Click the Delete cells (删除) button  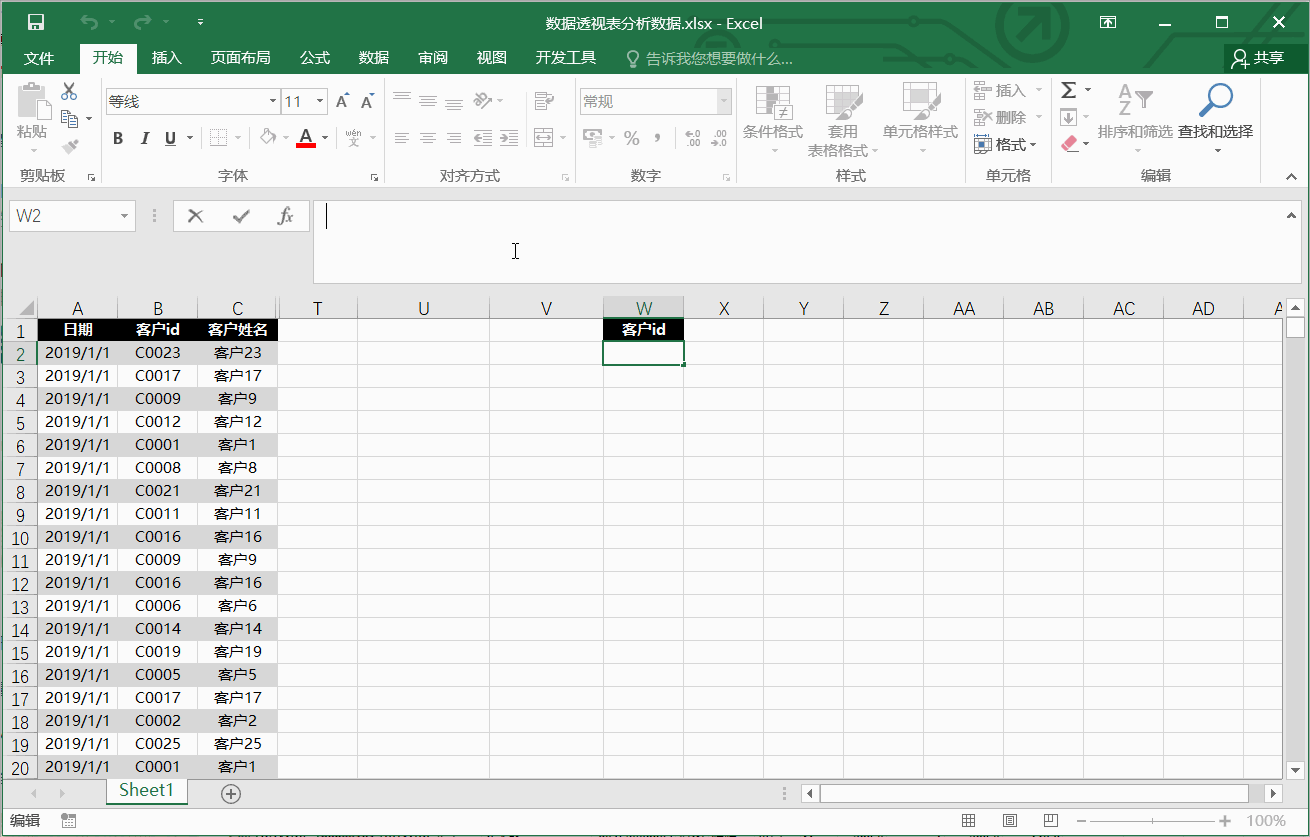coord(1008,118)
